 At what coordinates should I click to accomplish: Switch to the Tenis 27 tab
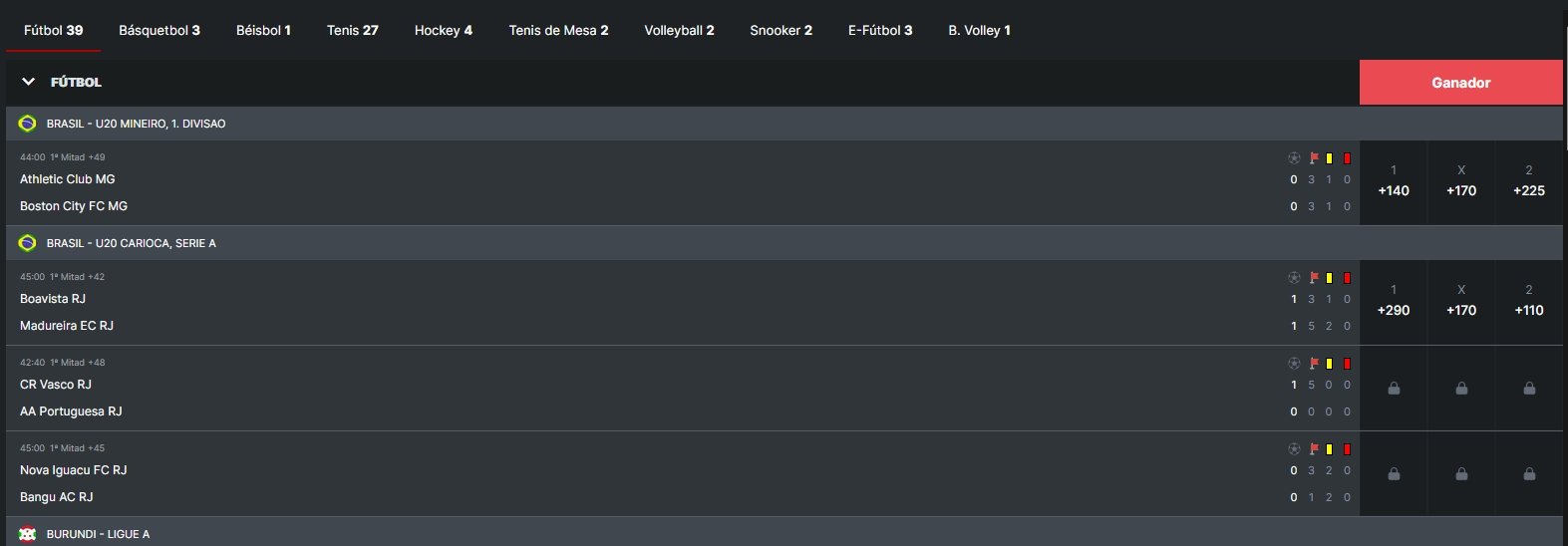[352, 30]
